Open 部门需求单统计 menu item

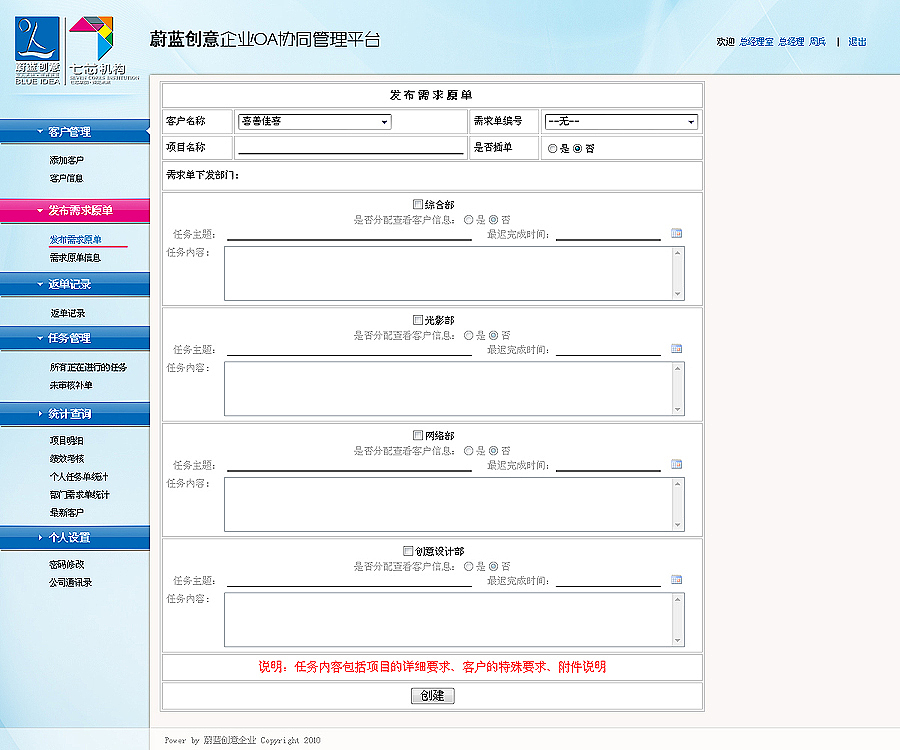click(x=79, y=495)
